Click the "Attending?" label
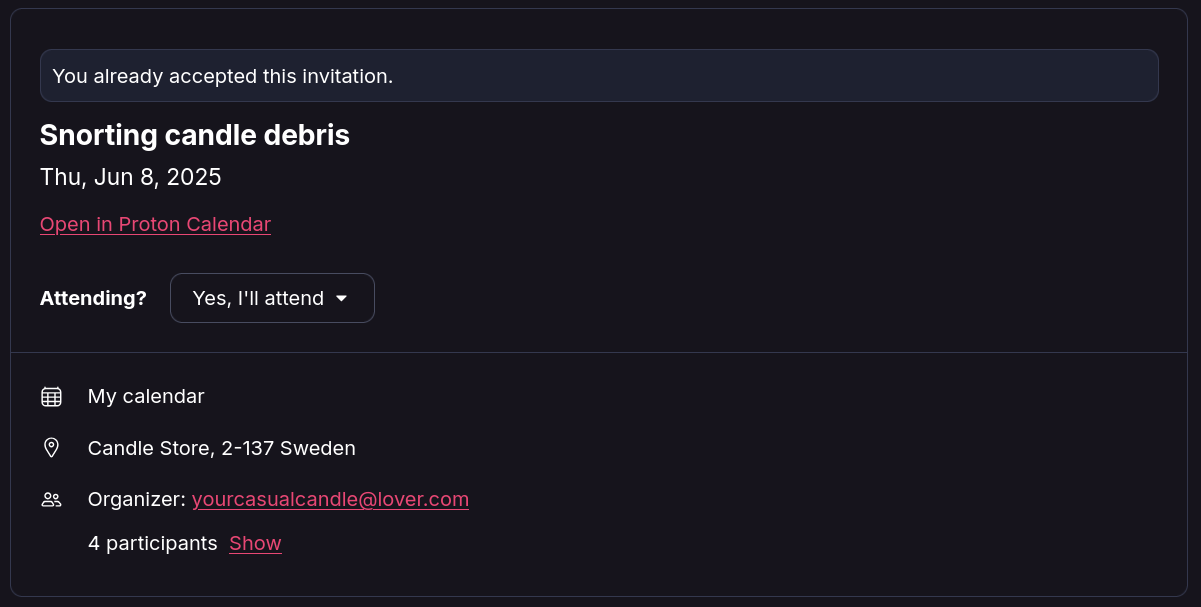1201x607 pixels. (93, 298)
